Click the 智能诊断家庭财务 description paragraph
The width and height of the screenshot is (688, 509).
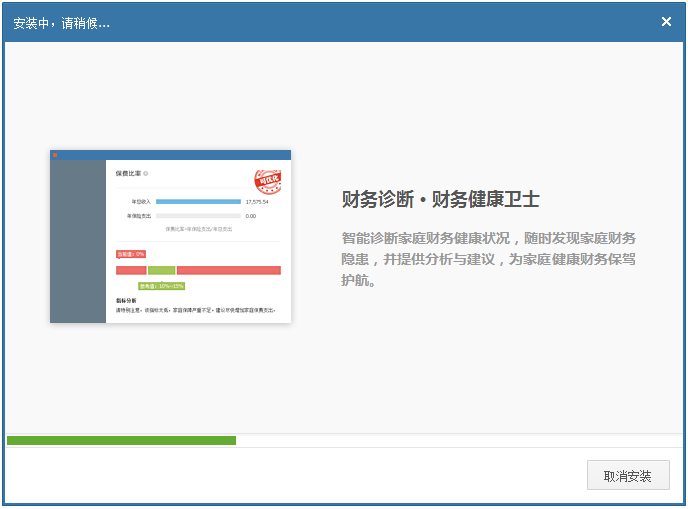[488, 259]
